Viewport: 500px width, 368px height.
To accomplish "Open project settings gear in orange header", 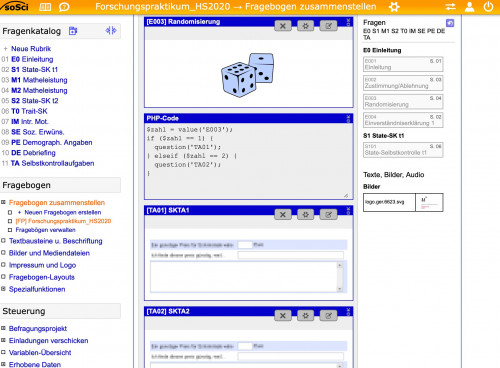I will (394, 7).
